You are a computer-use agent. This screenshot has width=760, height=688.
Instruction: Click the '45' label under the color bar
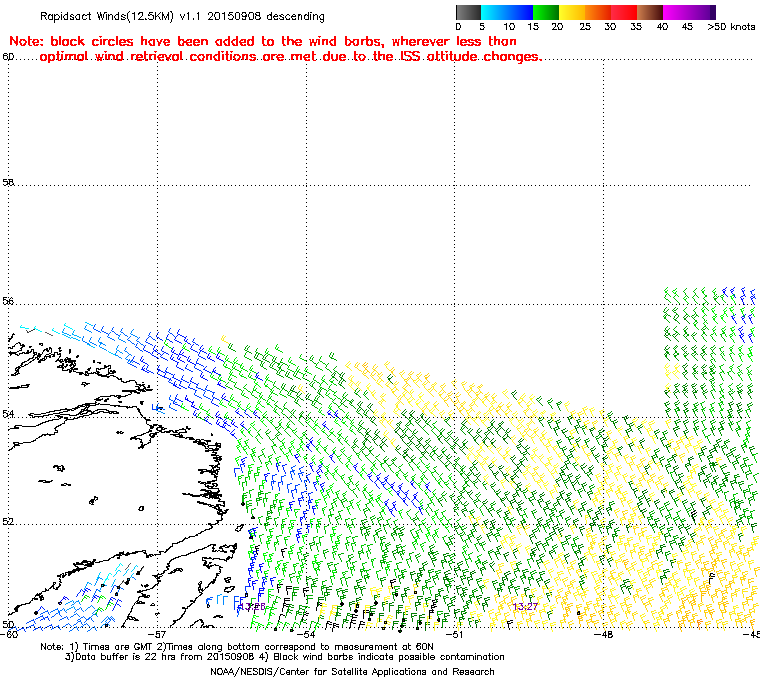(x=687, y=27)
